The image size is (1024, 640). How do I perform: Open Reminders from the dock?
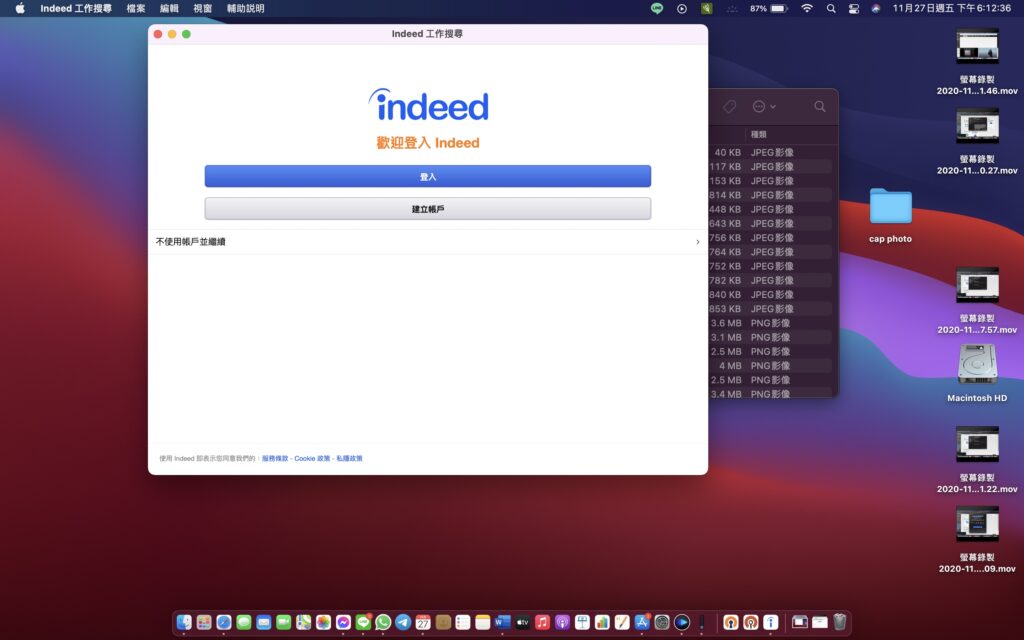click(462, 622)
